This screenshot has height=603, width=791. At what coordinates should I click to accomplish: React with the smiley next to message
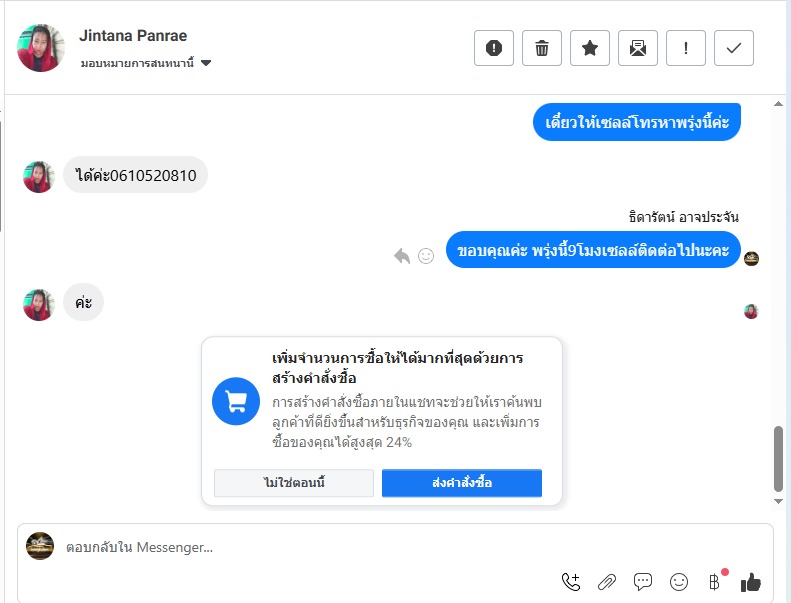tap(426, 256)
